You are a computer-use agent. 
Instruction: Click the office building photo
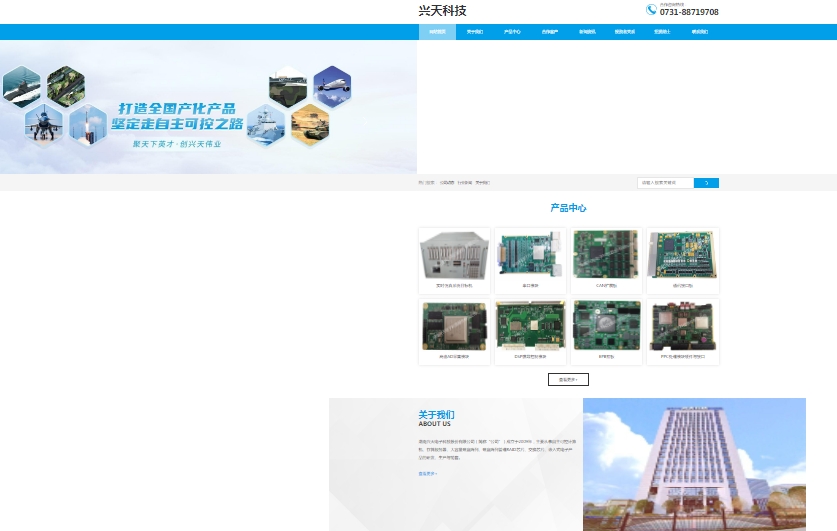[x=694, y=464]
